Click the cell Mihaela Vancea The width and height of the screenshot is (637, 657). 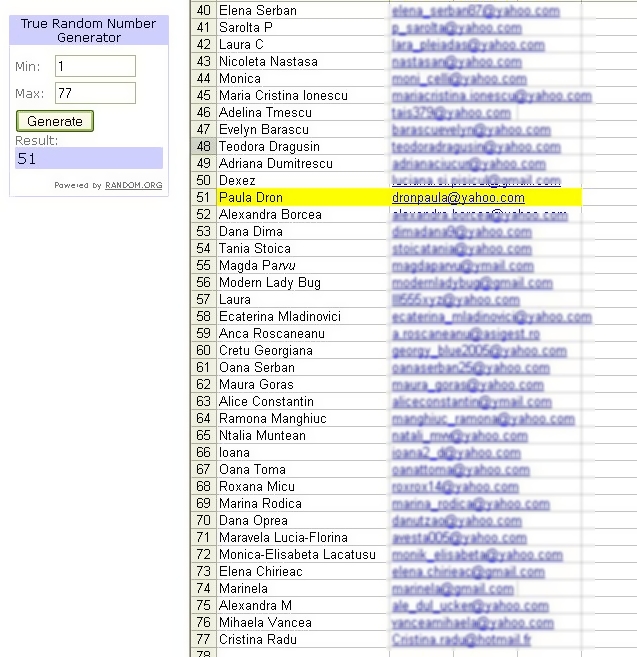pos(303,622)
